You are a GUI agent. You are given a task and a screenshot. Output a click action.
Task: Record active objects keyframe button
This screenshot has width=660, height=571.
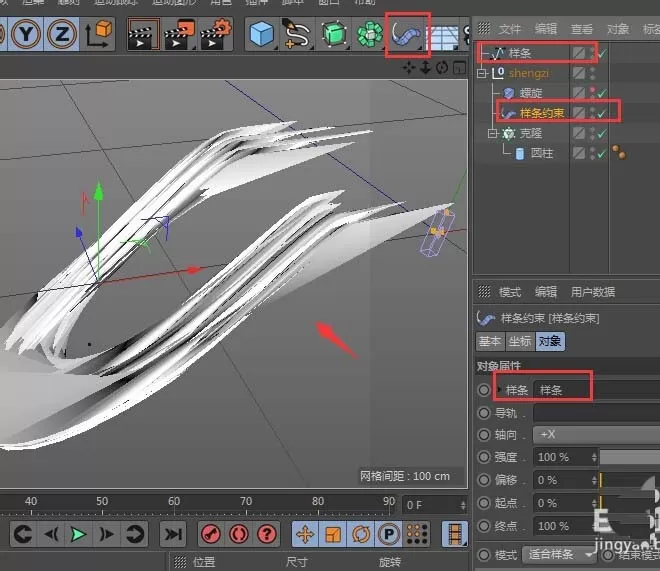click(211, 534)
